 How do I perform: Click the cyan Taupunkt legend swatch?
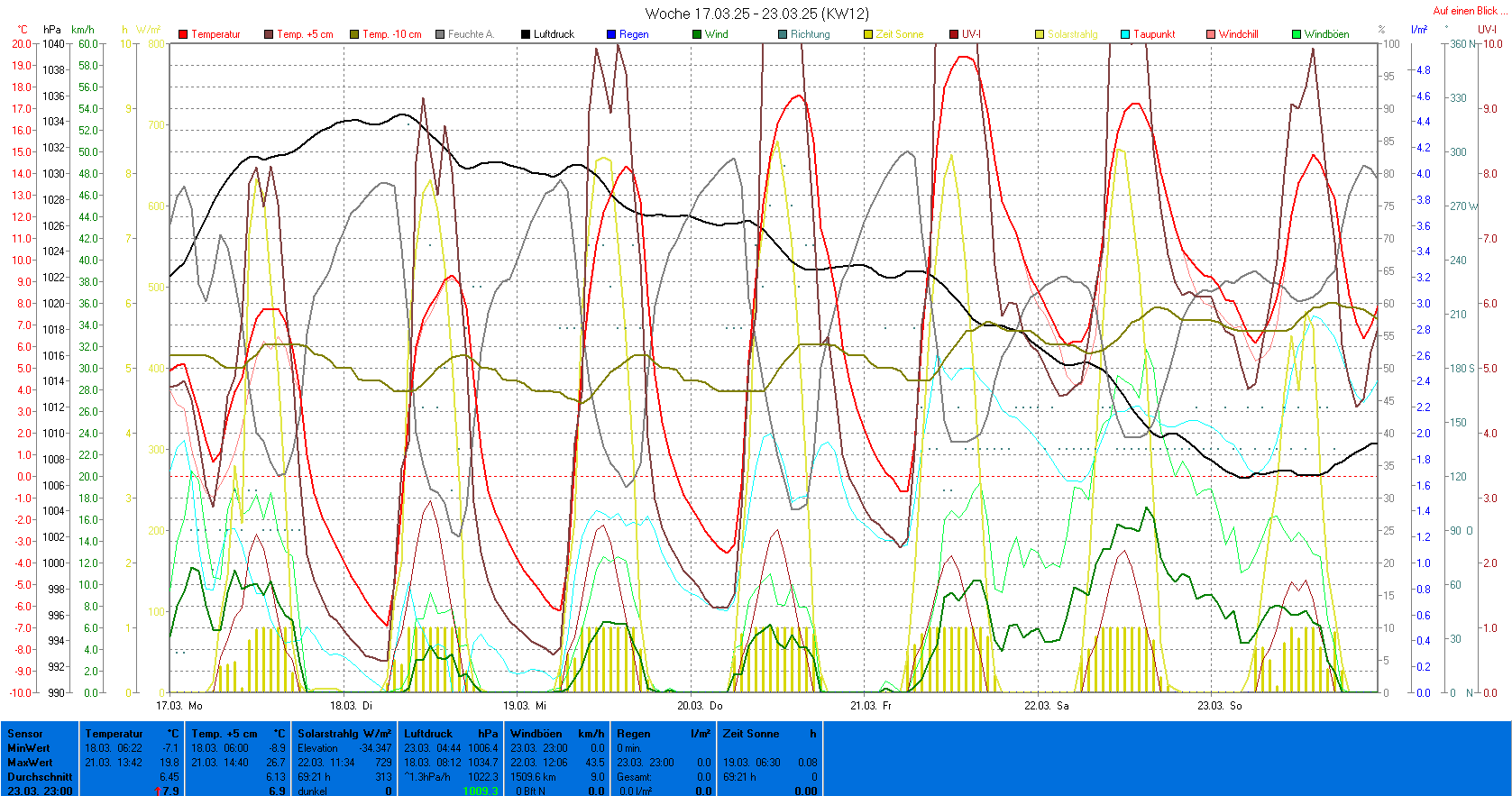[x=1125, y=34]
